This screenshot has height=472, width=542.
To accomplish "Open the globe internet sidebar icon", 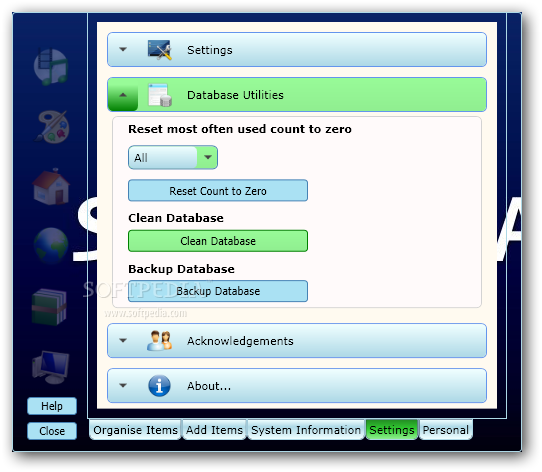I will coord(51,245).
